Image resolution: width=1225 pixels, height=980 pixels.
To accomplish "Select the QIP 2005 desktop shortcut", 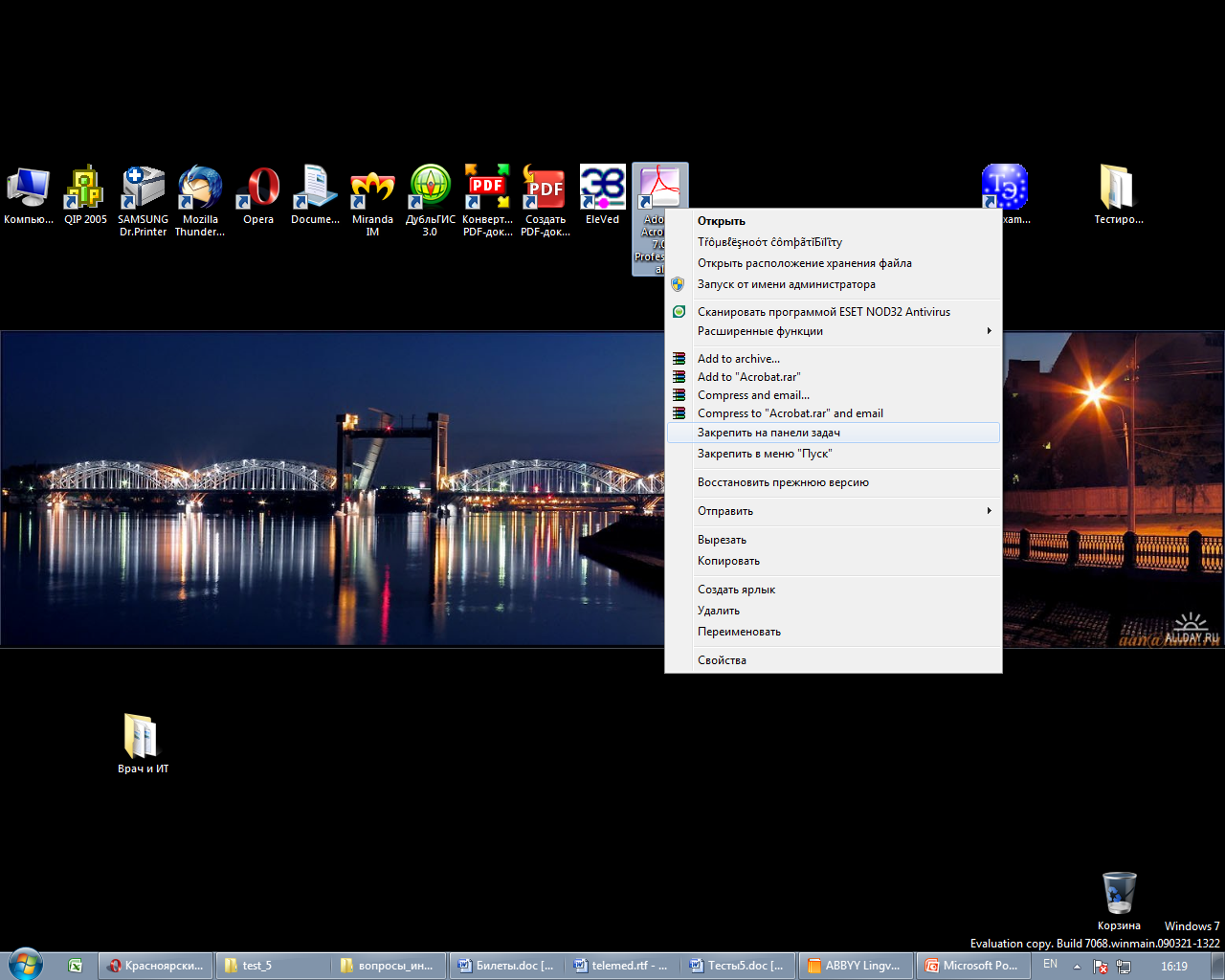I will 86,195.
